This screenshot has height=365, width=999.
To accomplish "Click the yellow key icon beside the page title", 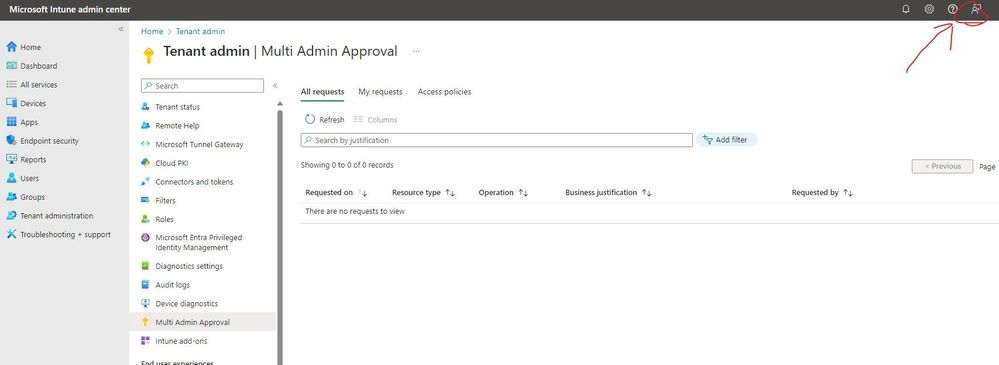I will (148, 55).
